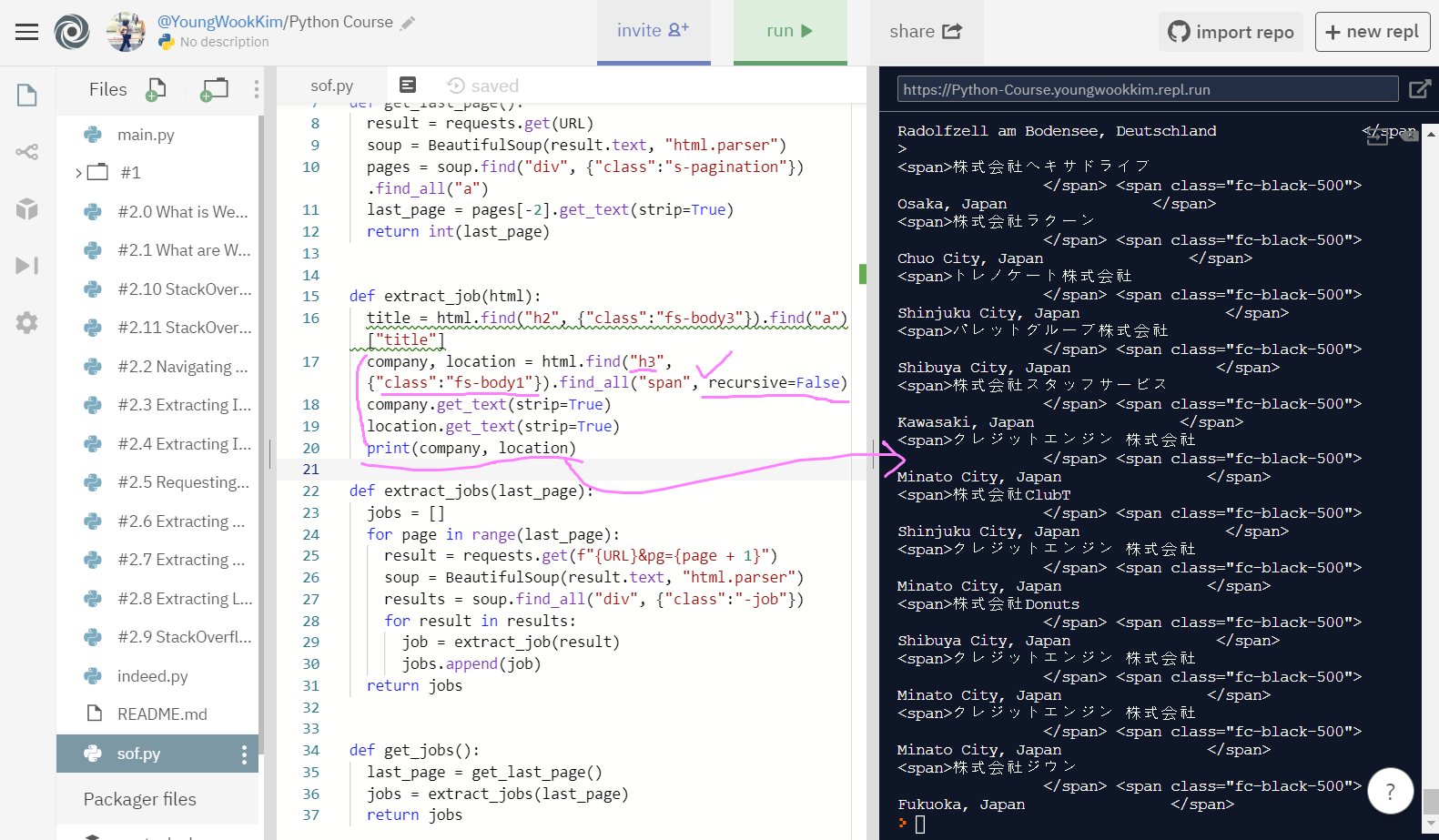Click console prompt input cursor
1439x840 pixels.
[x=920, y=824]
